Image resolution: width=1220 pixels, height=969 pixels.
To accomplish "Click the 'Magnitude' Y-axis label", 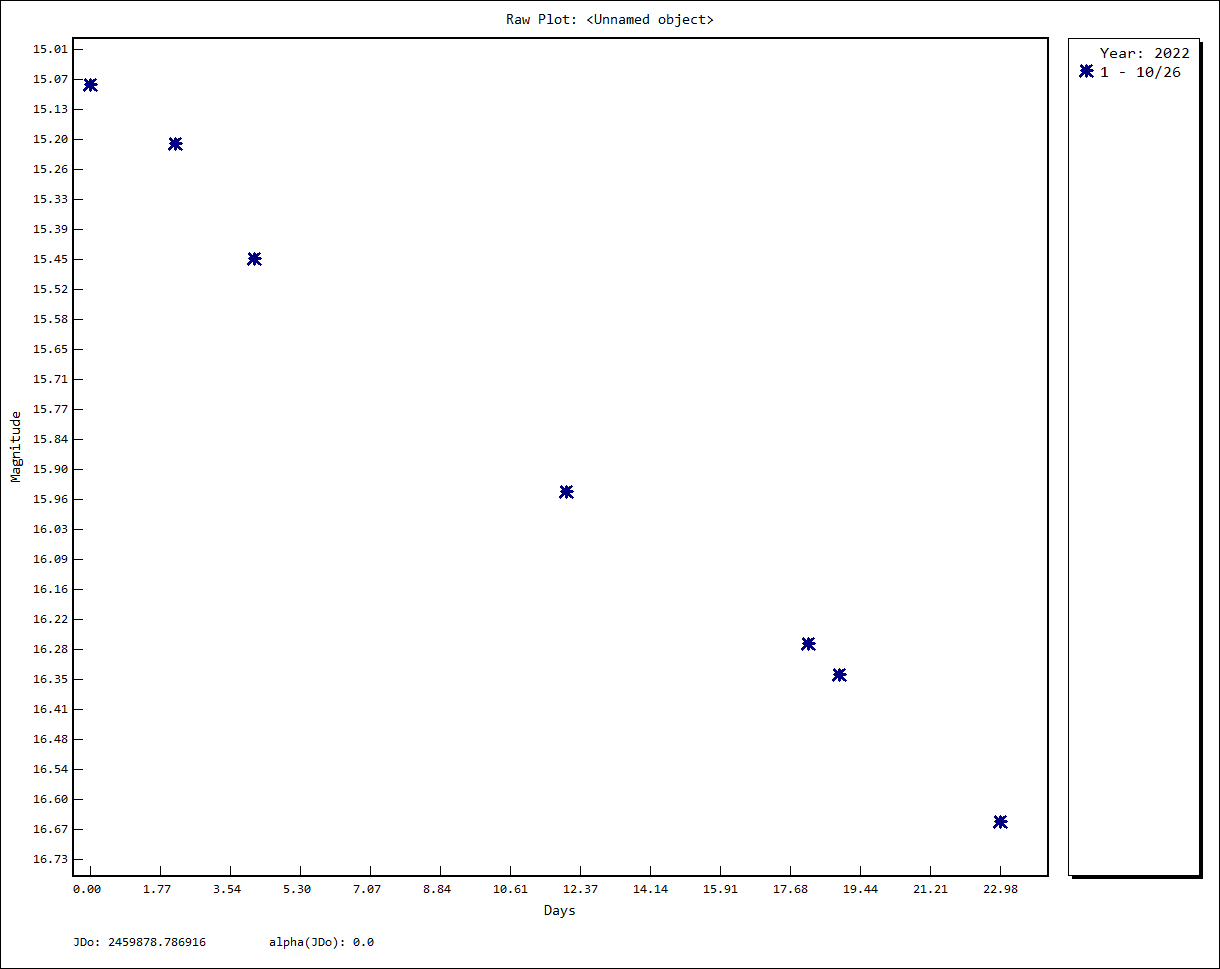I will click(x=16, y=446).
